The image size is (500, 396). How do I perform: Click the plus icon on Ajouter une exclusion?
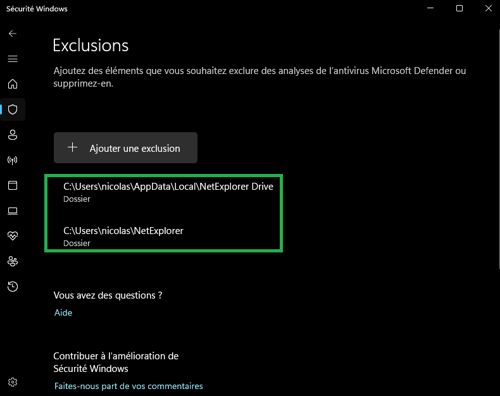point(72,147)
